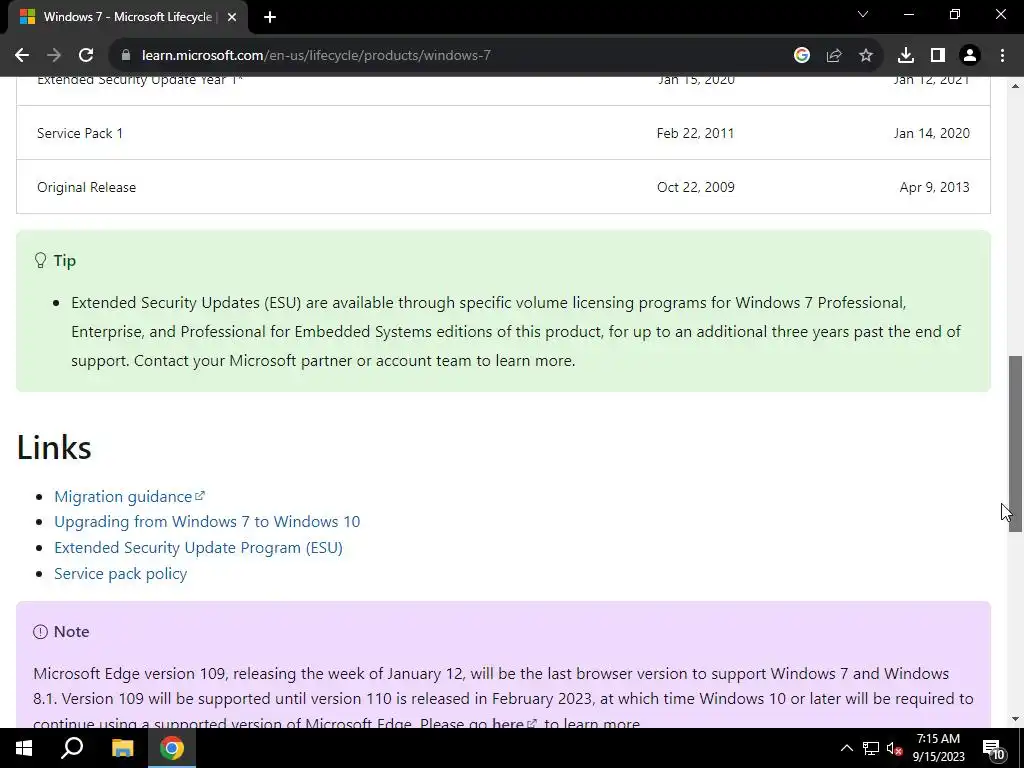Screen dimensions: 1024x768
Task: Reload the page with the refresh icon
Action: [86, 56]
